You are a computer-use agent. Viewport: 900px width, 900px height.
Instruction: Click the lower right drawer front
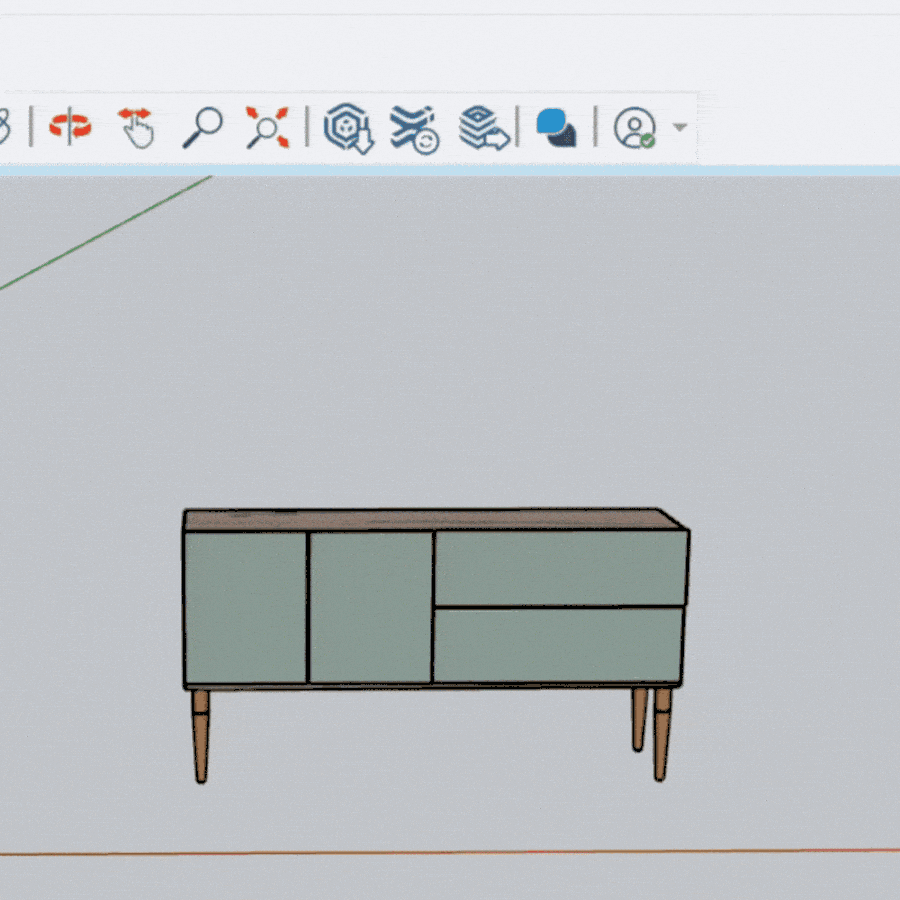(x=558, y=646)
